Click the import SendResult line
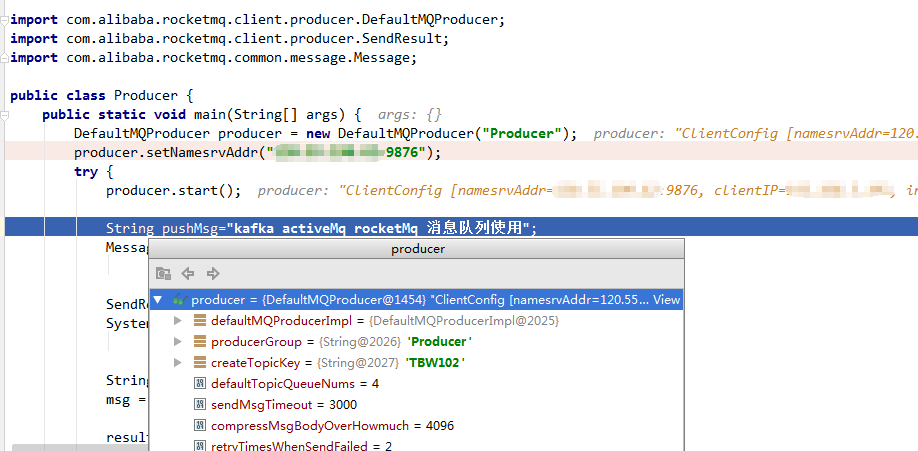The height and width of the screenshot is (451, 918). (230, 39)
